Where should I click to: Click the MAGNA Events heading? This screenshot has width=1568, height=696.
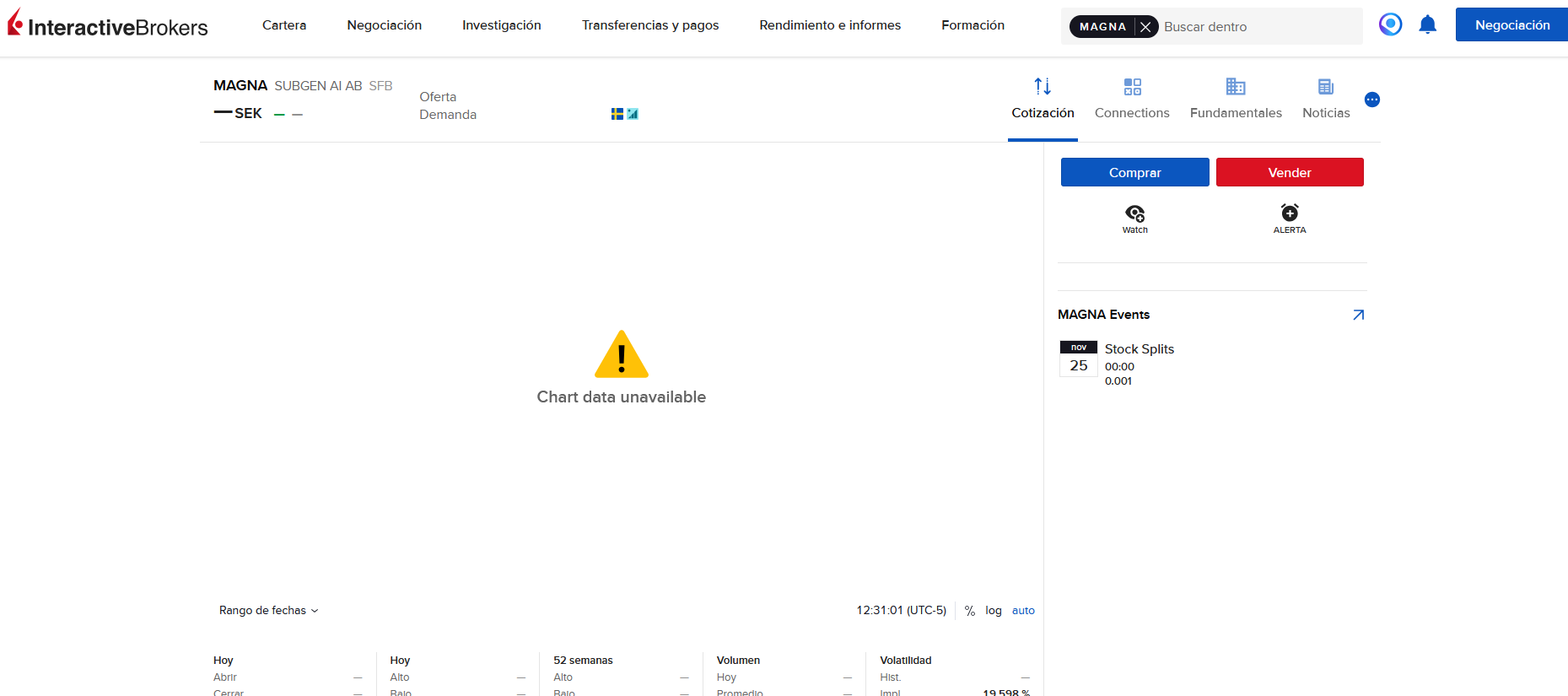pyautogui.click(x=1103, y=315)
